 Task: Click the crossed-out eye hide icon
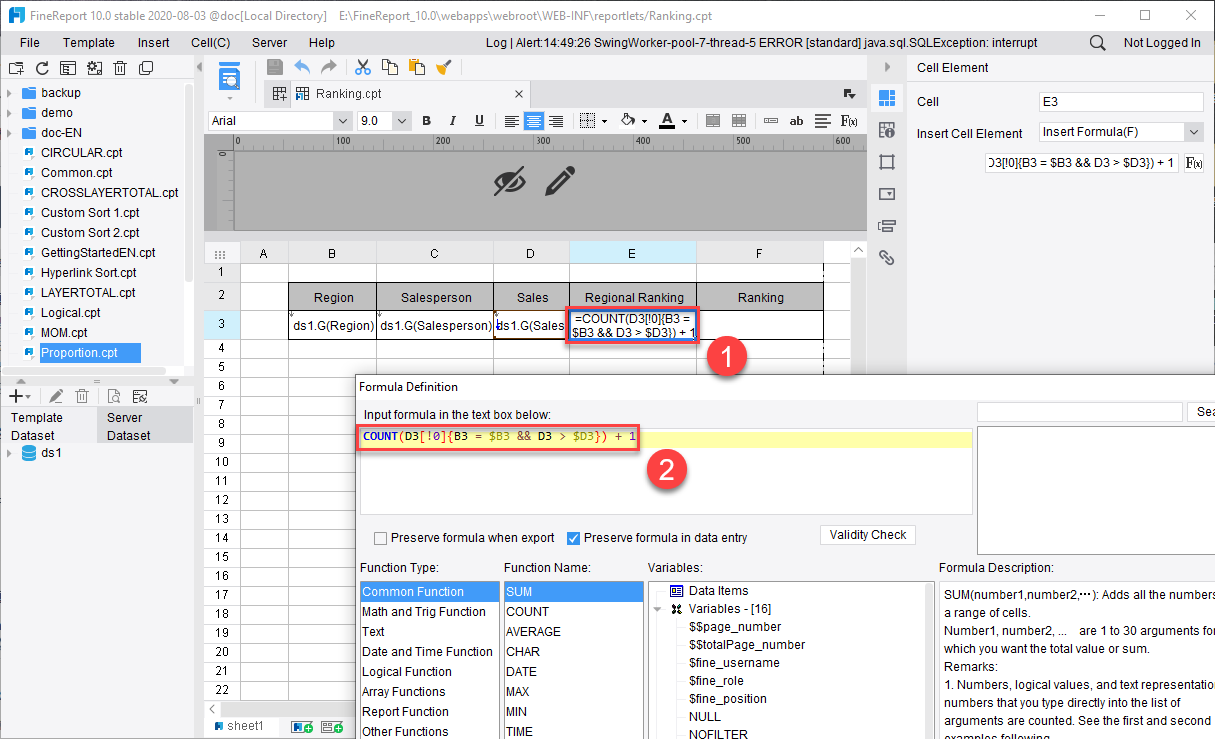click(510, 181)
